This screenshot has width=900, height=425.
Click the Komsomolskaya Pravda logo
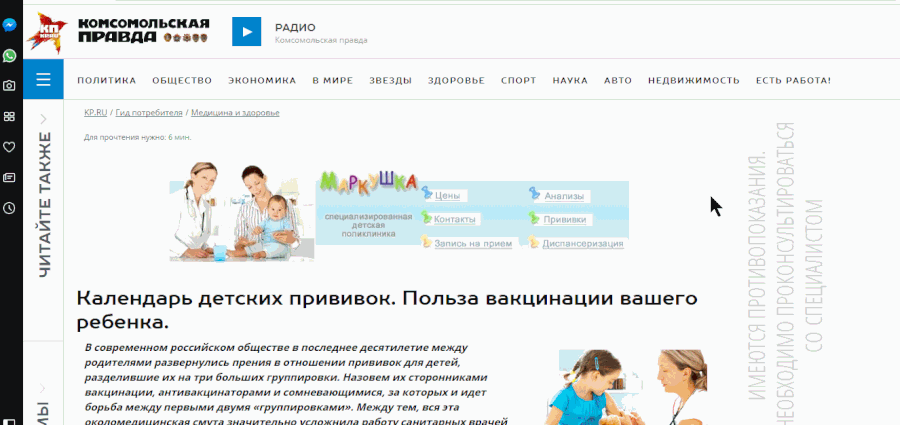tap(118, 32)
